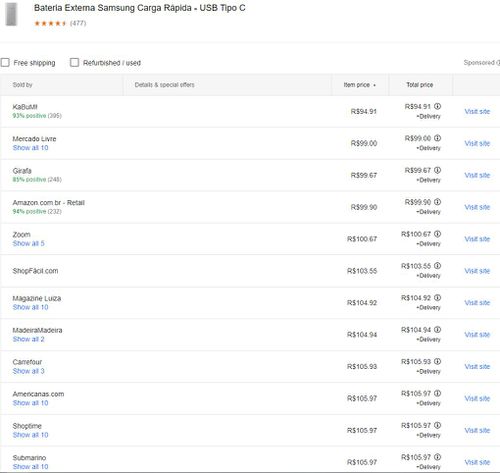Click the (477) reviews count
Screen dimensions: 500x473
click(x=78, y=23)
